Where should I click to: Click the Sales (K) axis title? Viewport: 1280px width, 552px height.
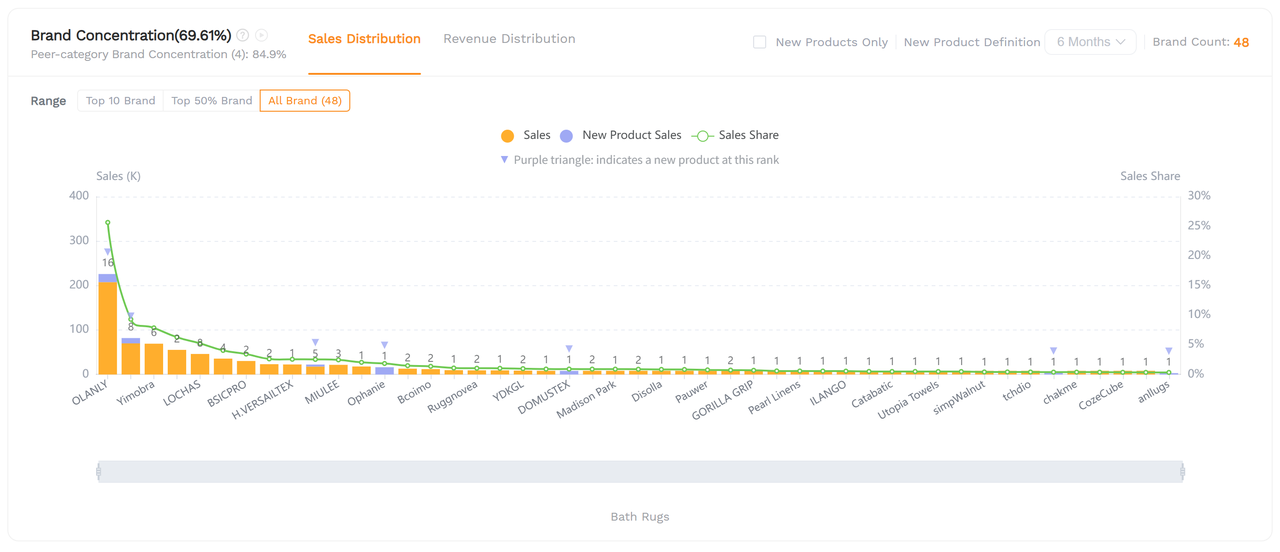(118, 176)
